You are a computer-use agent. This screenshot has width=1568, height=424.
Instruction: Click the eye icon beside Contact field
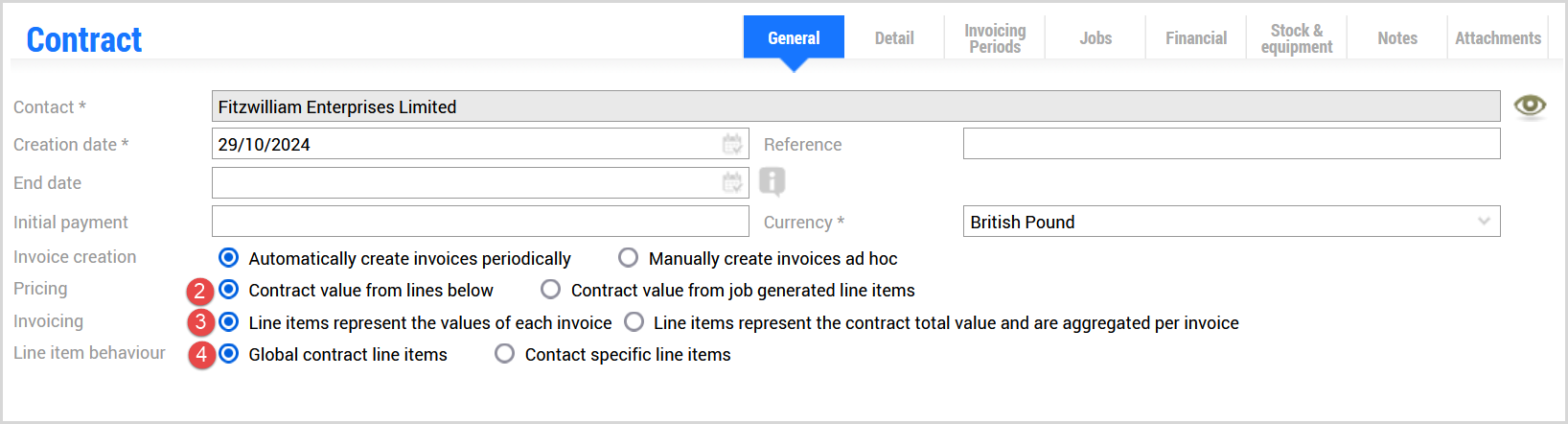tap(1530, 106)
